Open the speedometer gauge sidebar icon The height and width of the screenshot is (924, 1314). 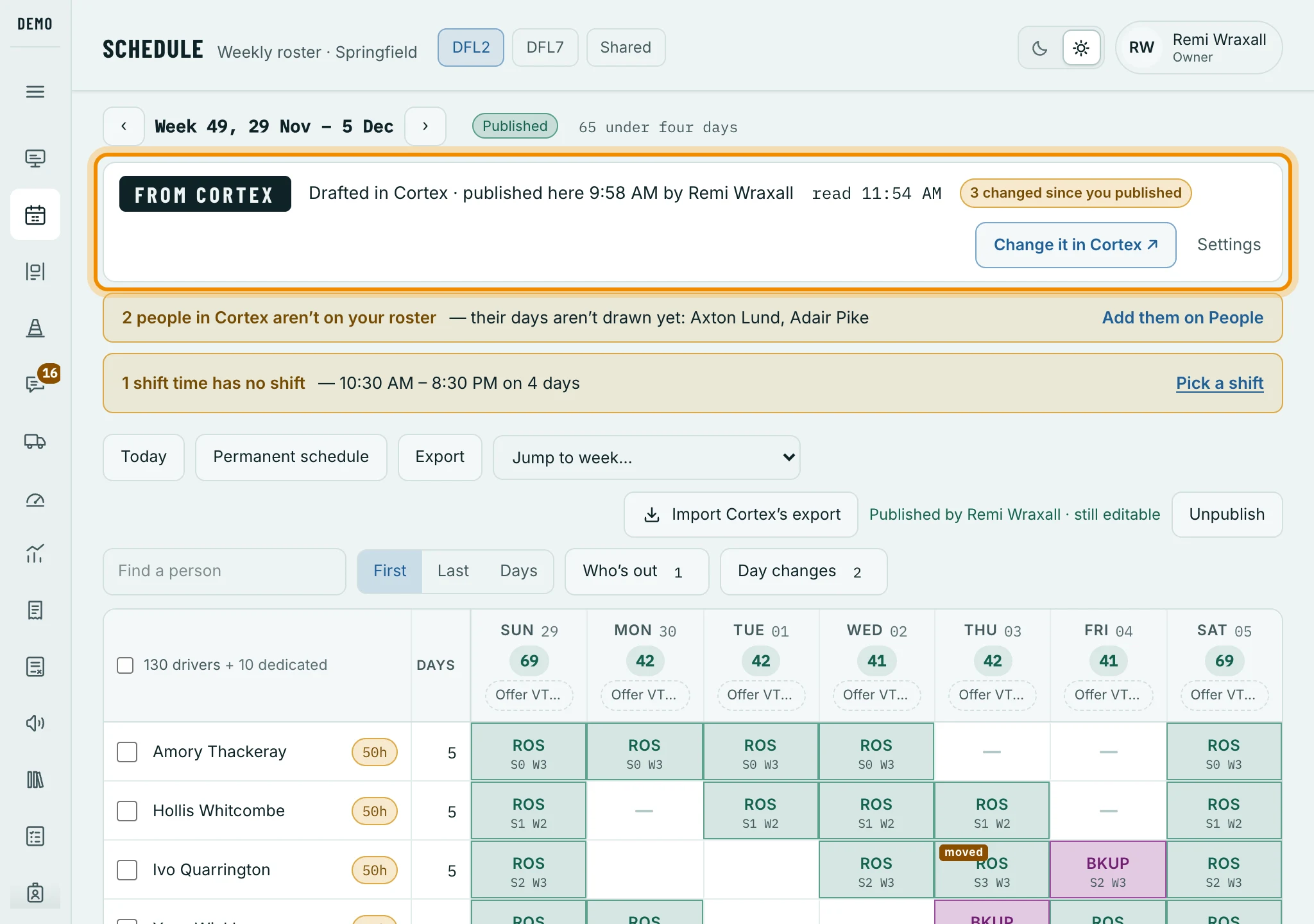(35, 500)
